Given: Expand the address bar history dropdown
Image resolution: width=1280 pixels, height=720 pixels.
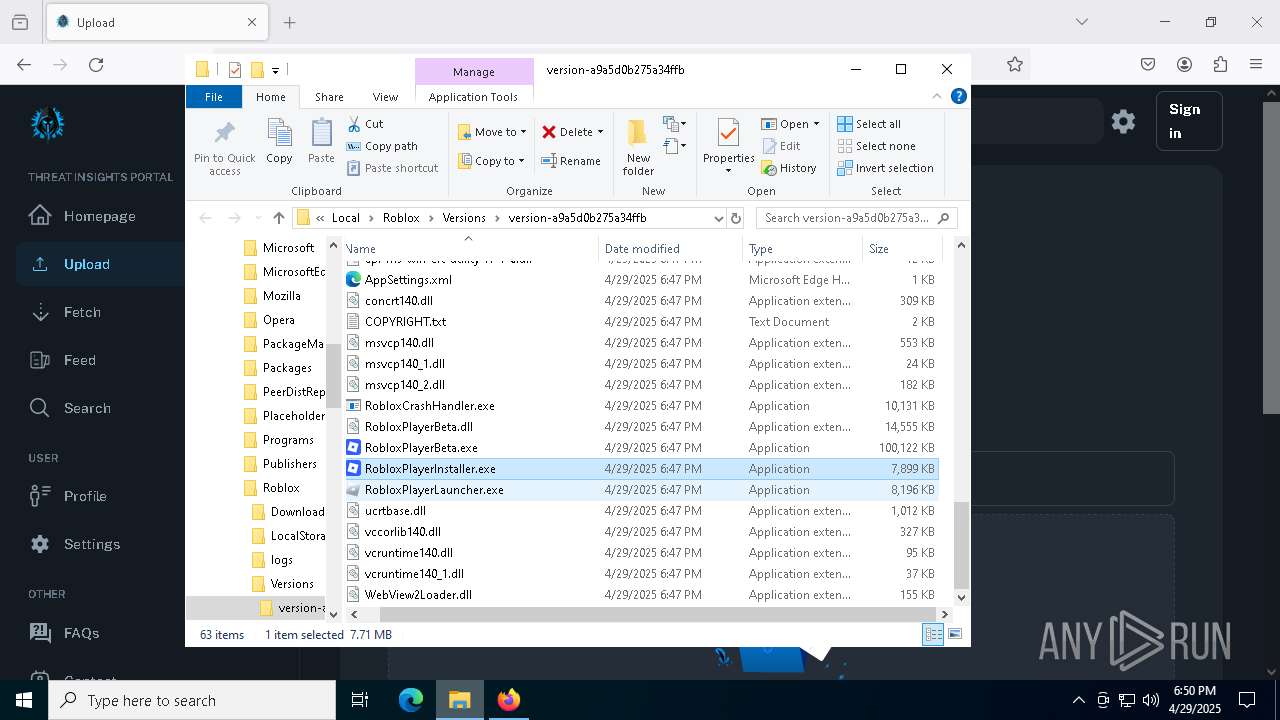Looking at the screenshot, I should (718, 218).
